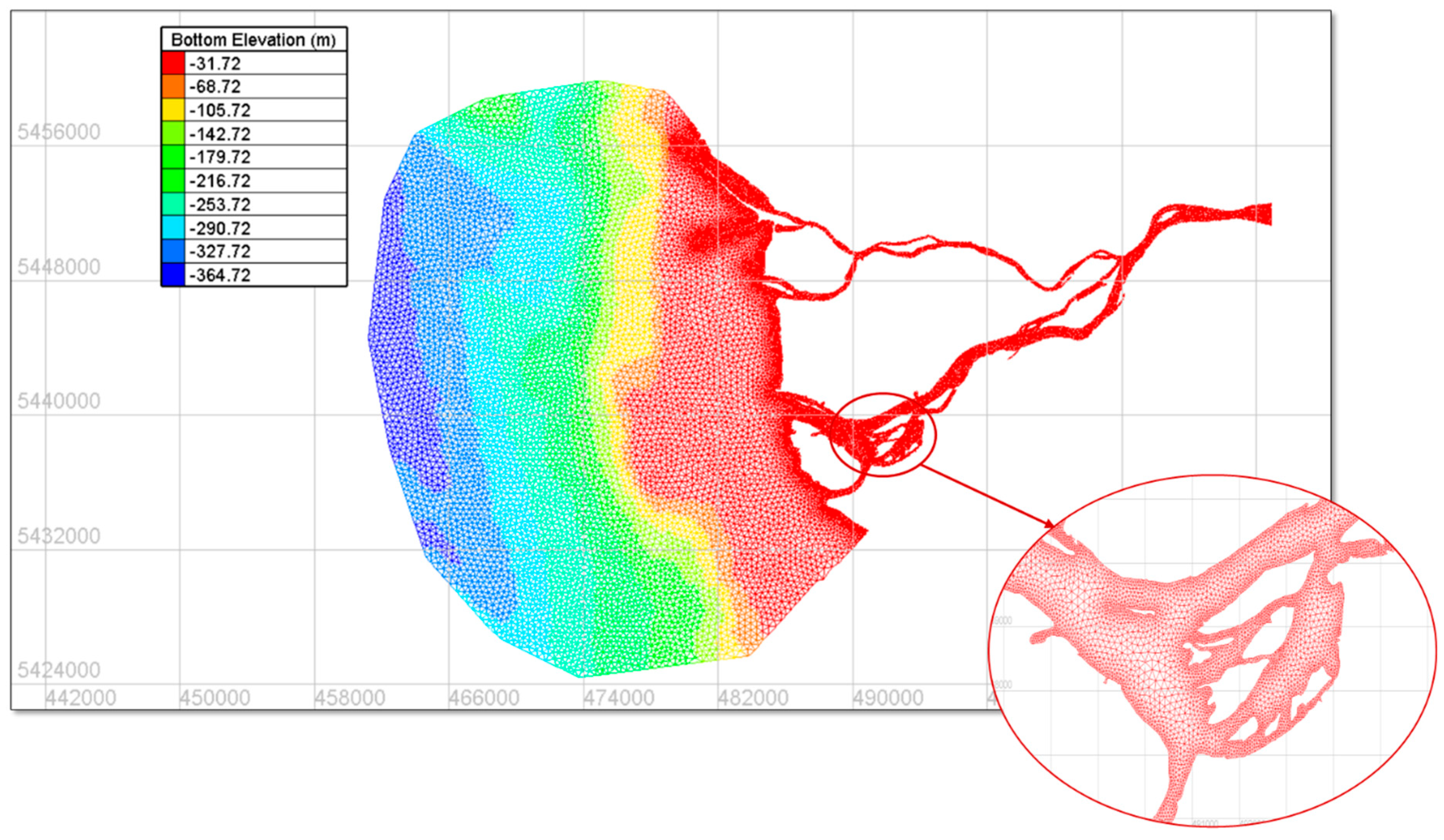1444x840 pixels.
Task: Select the yellow -105.72 legend color
Action: [x=173, y=110]
